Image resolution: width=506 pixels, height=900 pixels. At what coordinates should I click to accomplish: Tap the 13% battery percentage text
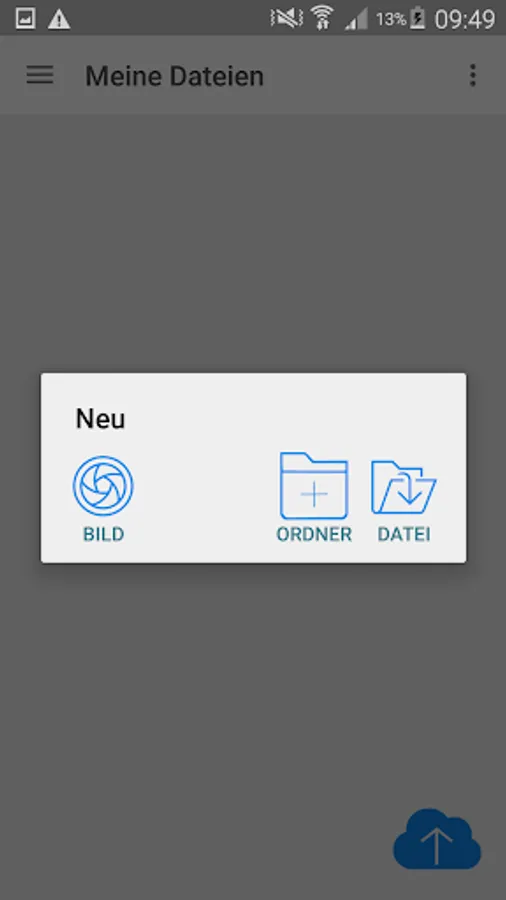[391, 20]
